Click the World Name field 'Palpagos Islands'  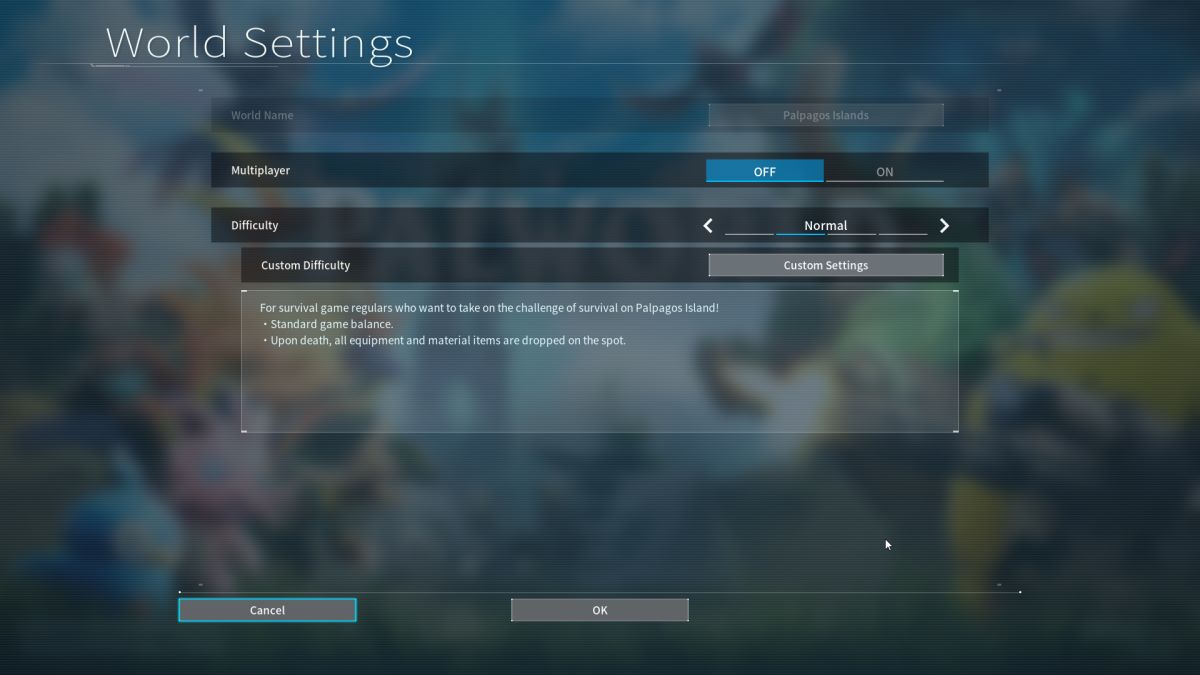pyautogui.click(x=825, y=115)
